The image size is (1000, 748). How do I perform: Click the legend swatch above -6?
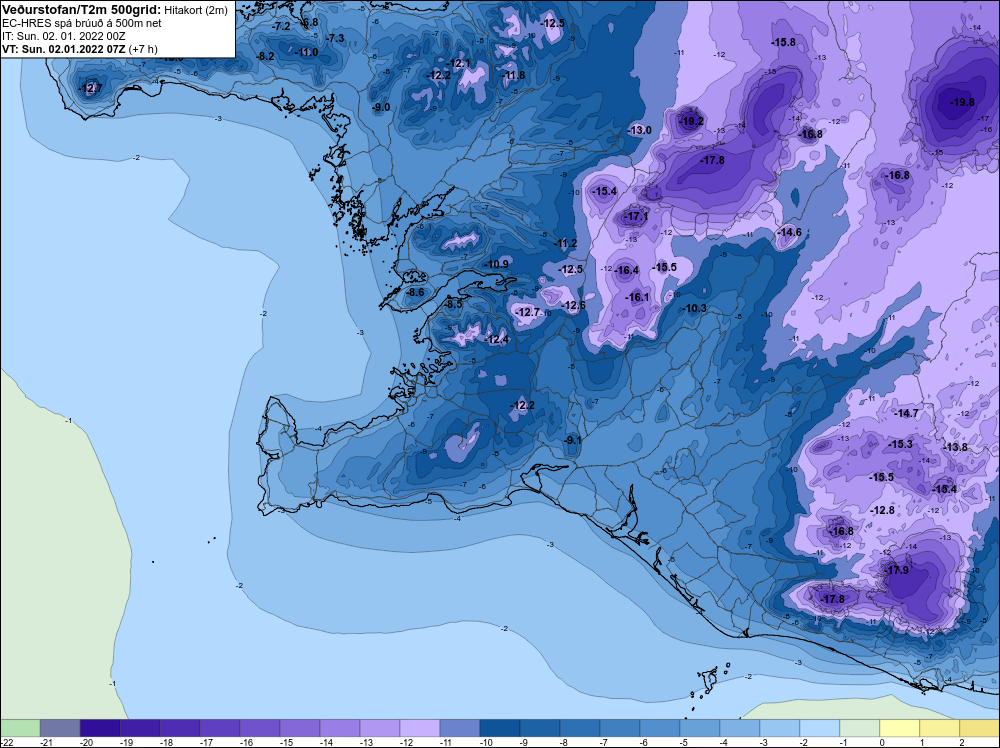659,728
